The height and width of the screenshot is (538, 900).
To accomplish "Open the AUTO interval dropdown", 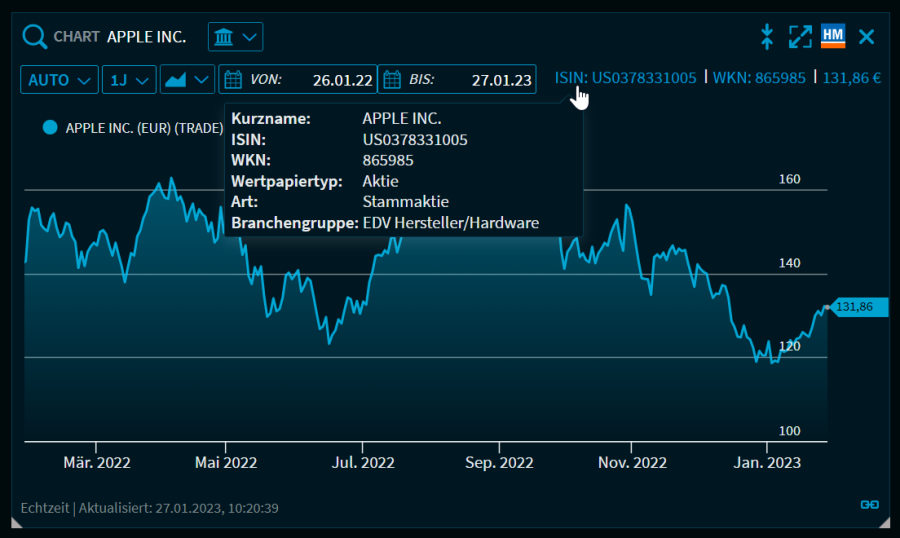I will point(59,79).
